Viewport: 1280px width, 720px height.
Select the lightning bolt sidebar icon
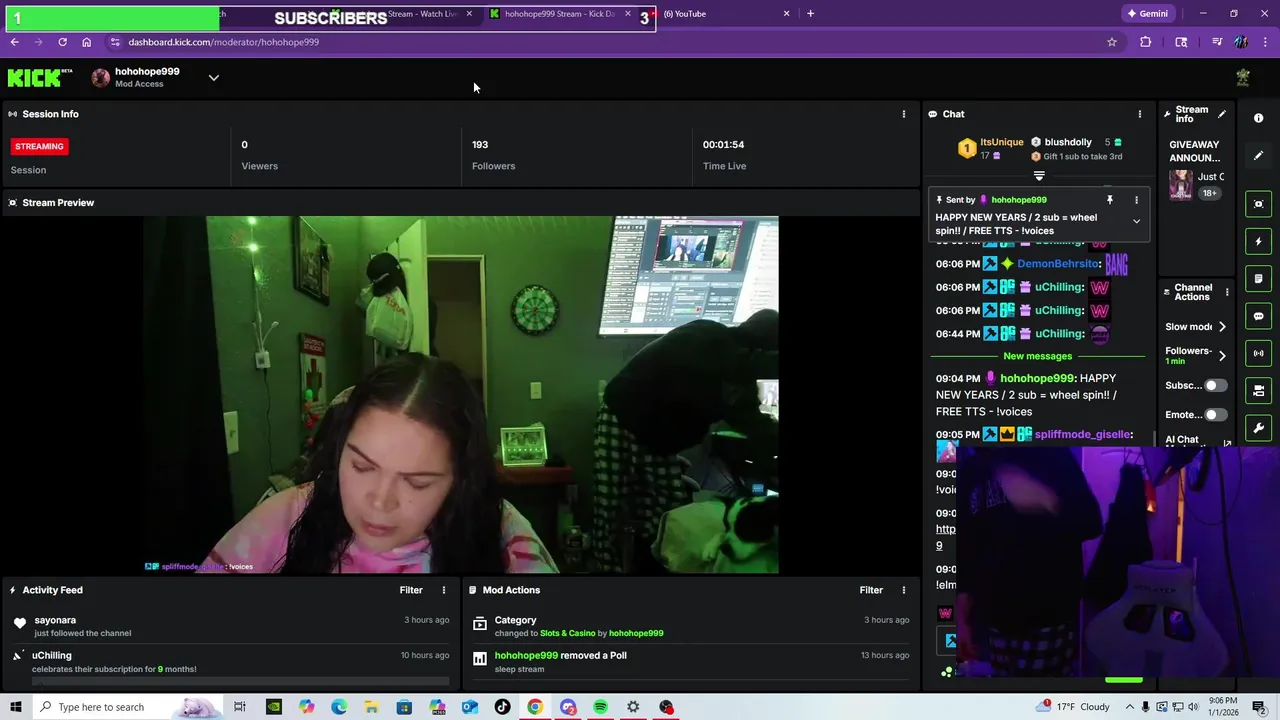[1258, 241]
